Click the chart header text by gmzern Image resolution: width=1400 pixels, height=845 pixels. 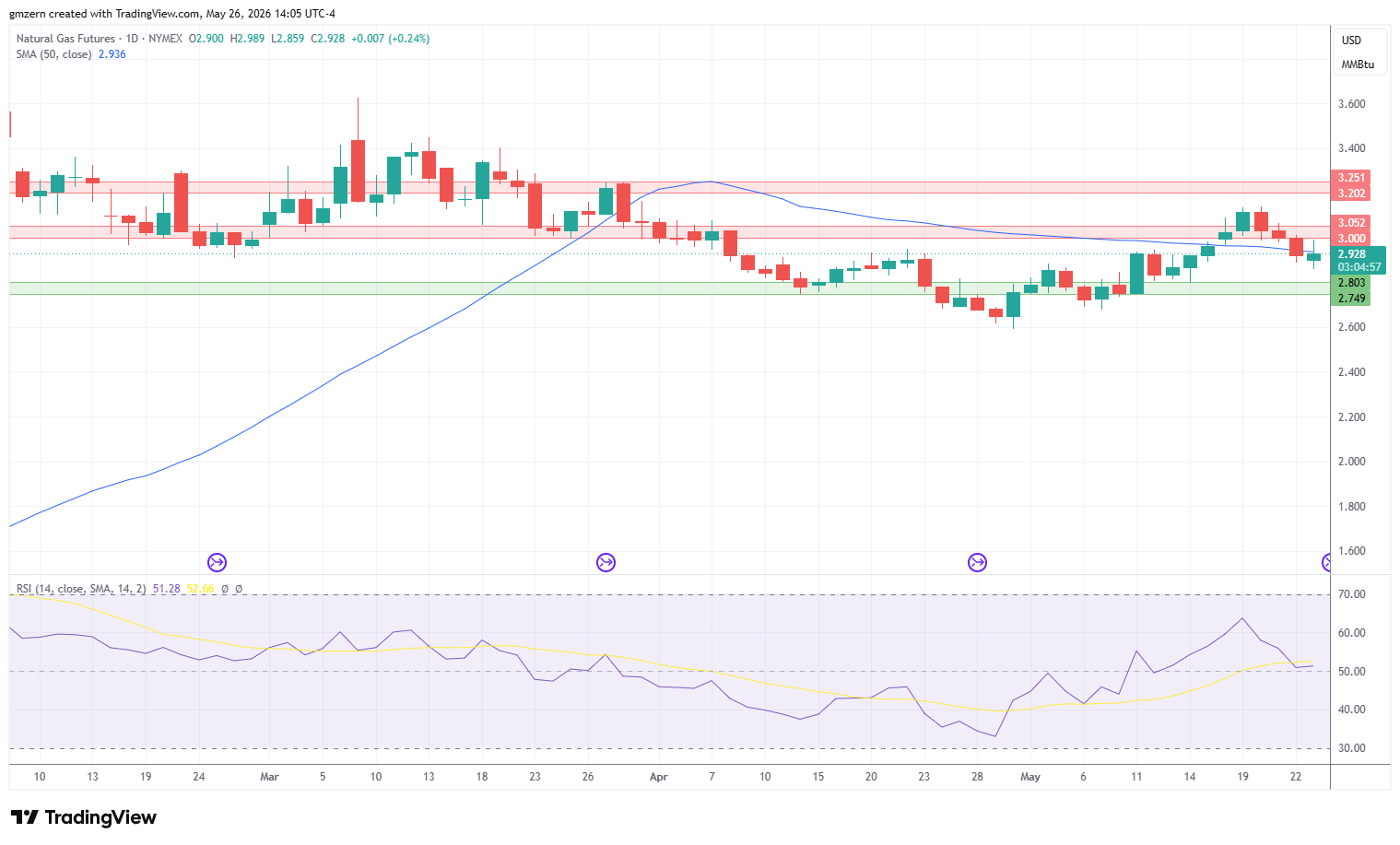(x=172, y=14)
